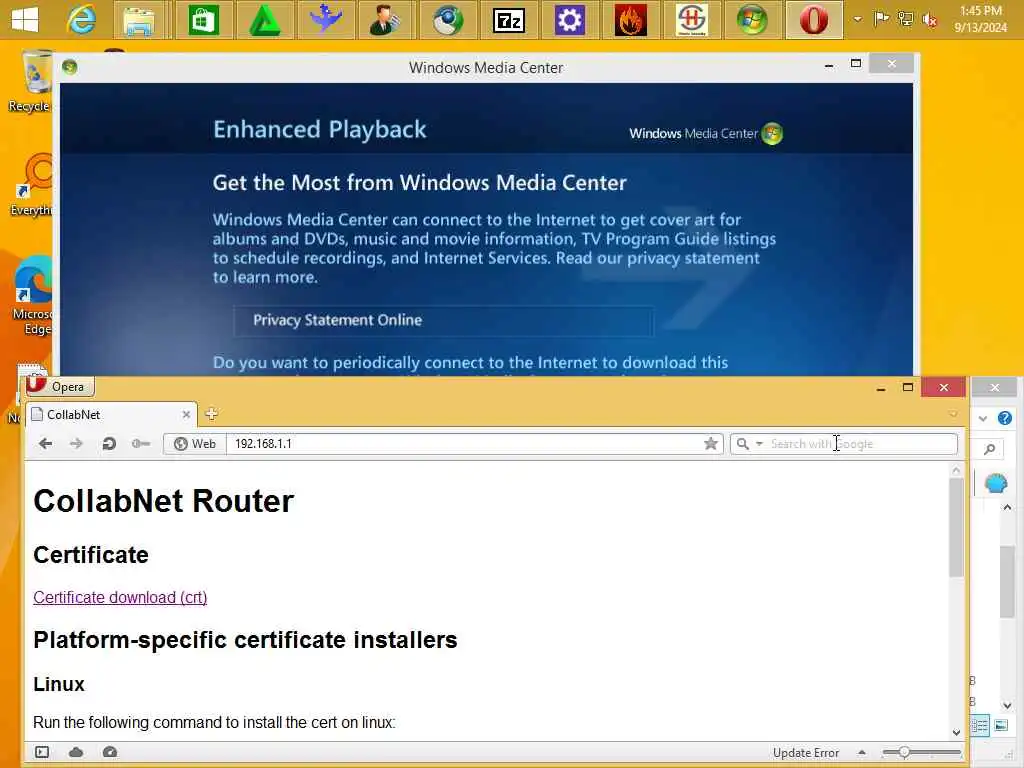
Task: Maximize the Windows Media Center window
Action: coord(856,64)
